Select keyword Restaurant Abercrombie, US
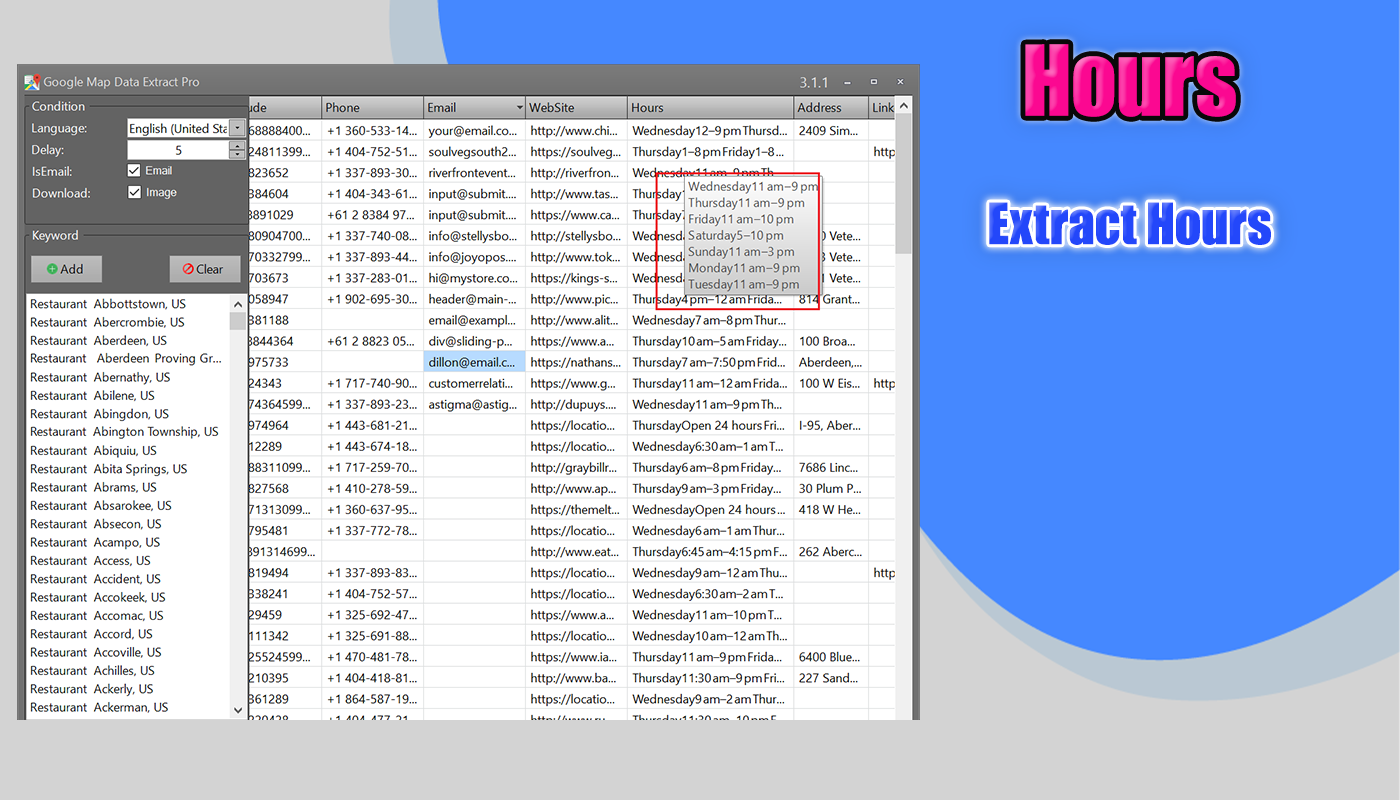Image resolution: width=1400 pixels, height=800 pixels. [x=107, y=322]
